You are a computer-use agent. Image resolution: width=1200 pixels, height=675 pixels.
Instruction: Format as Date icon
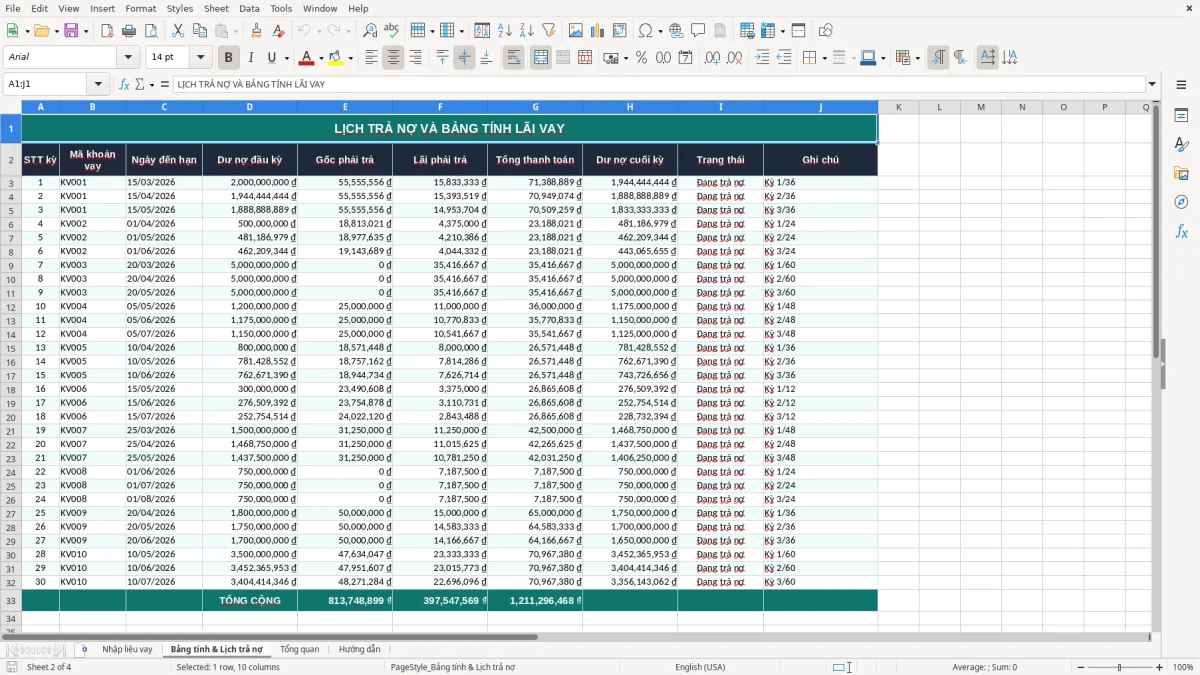tap(685, 58)
